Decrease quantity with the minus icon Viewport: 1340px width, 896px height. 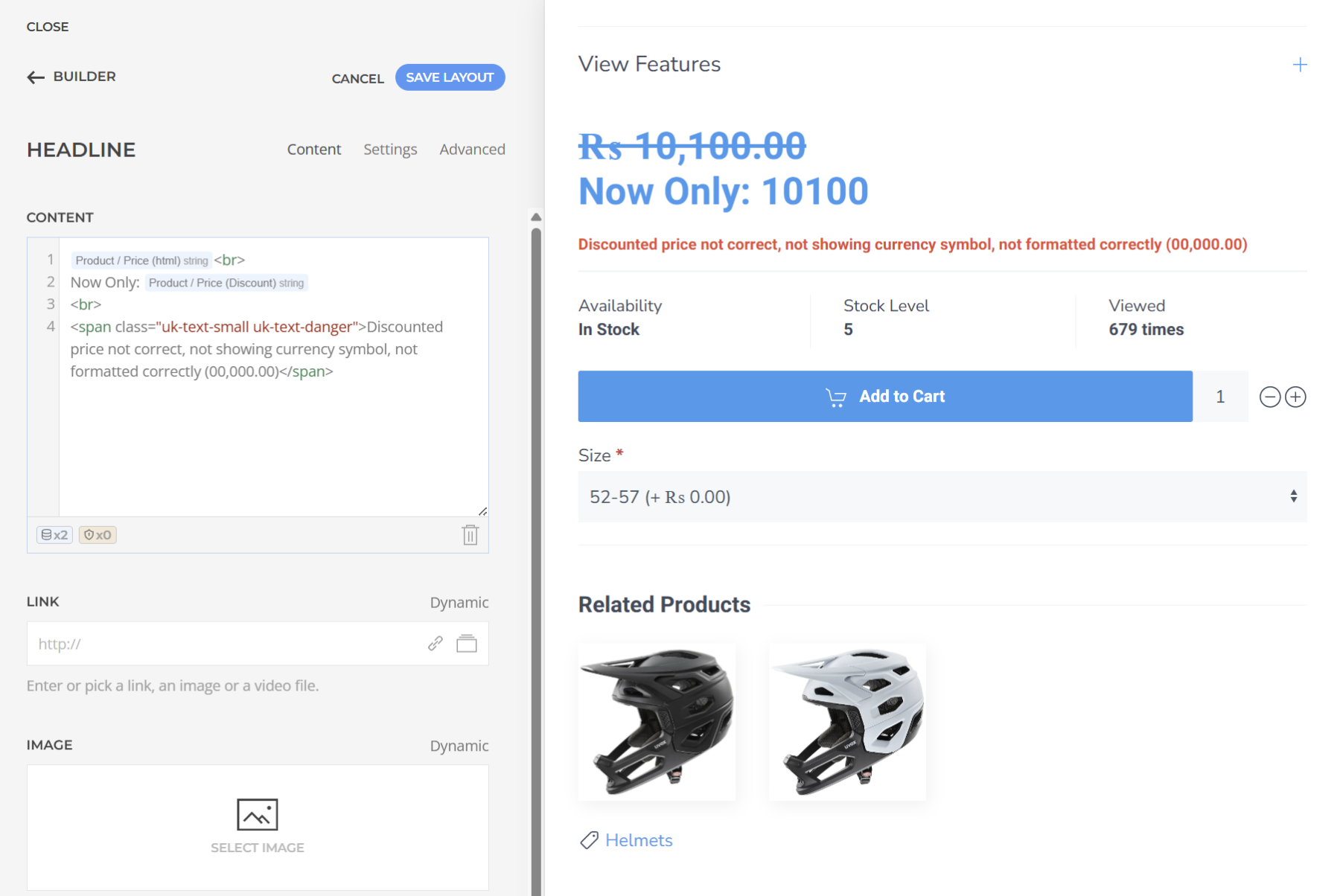[1270, 397]
